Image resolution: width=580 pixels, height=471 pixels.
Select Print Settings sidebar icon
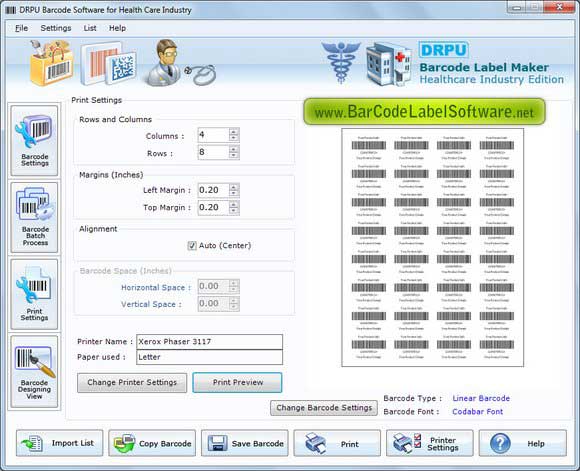coord(34,294)
